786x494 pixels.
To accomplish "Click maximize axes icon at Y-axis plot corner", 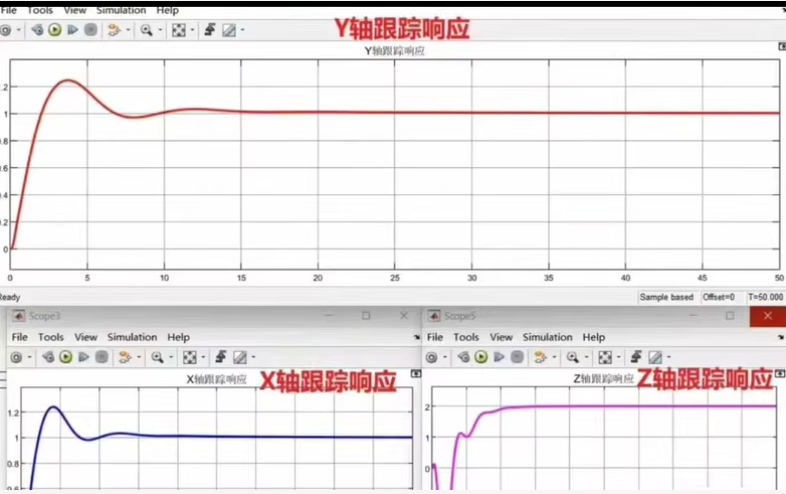I will coord(782,46).
